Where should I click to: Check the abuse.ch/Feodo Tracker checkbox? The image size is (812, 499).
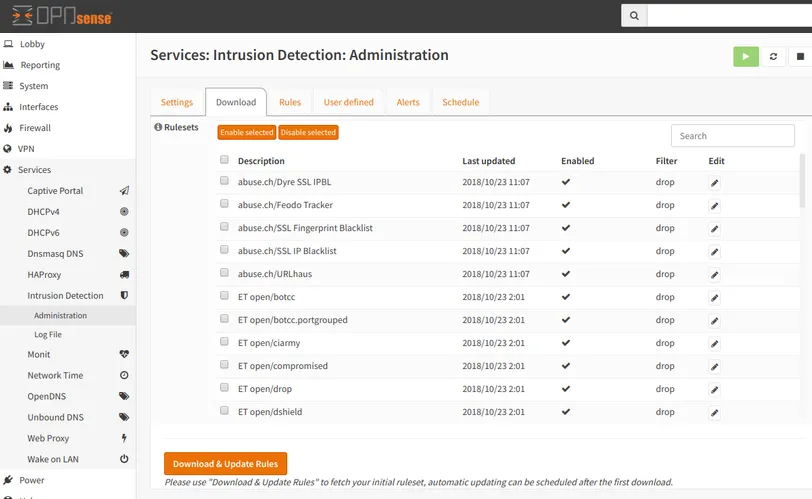(x=225, y=205)
